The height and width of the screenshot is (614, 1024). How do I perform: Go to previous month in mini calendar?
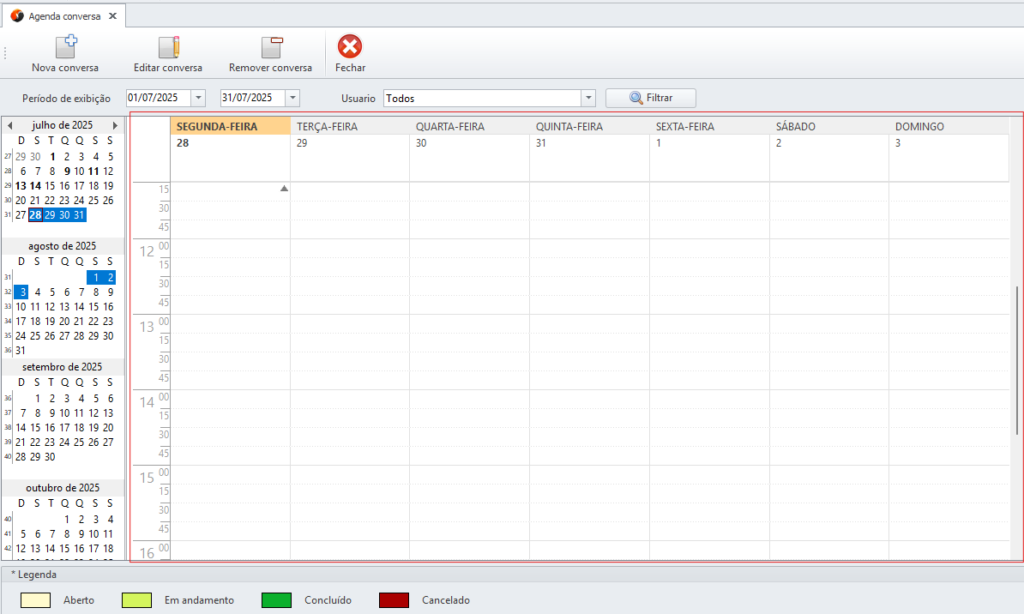coord(10,125)
